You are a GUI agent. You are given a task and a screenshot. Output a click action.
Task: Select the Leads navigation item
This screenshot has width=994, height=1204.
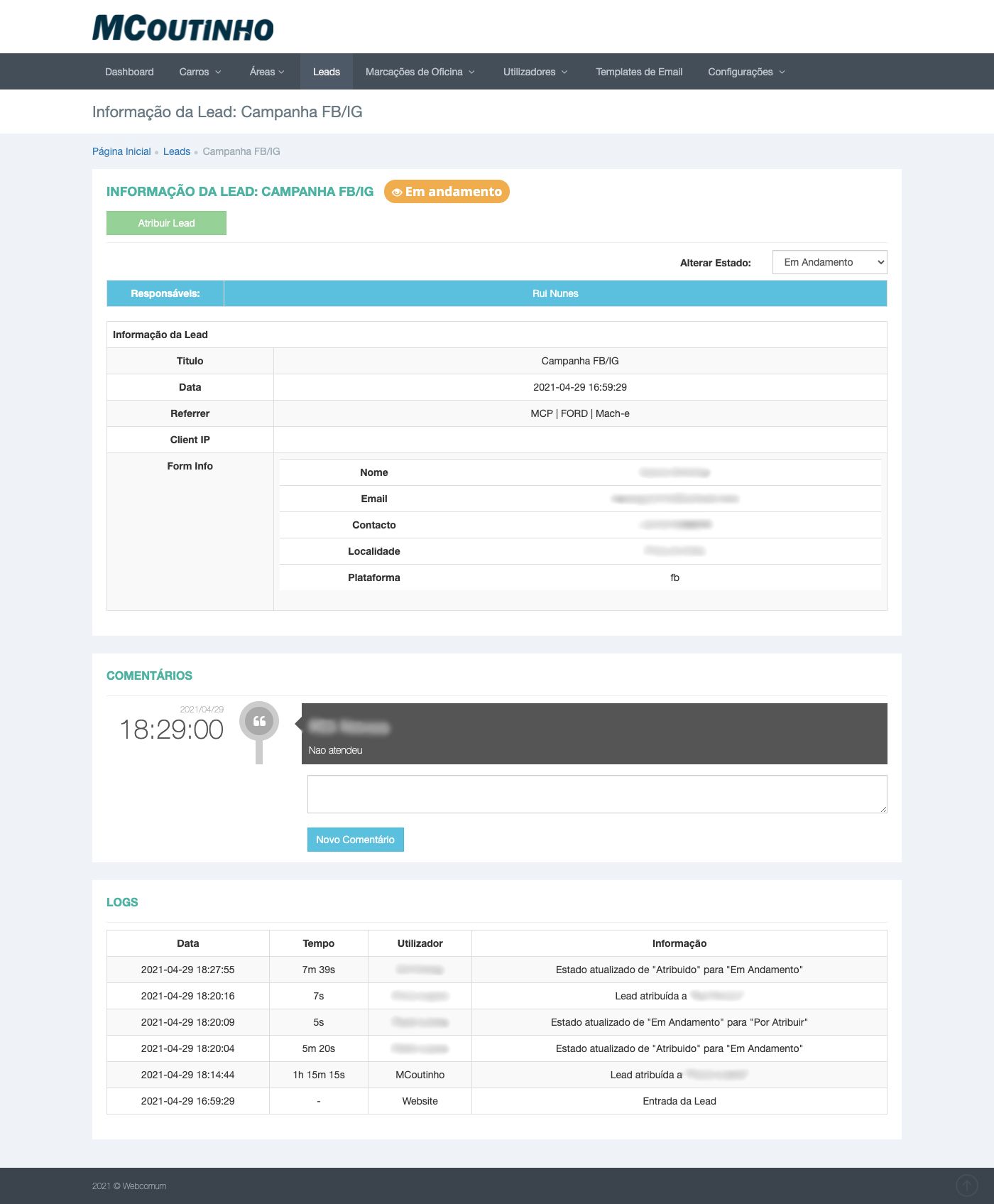(x=326, y=72)
